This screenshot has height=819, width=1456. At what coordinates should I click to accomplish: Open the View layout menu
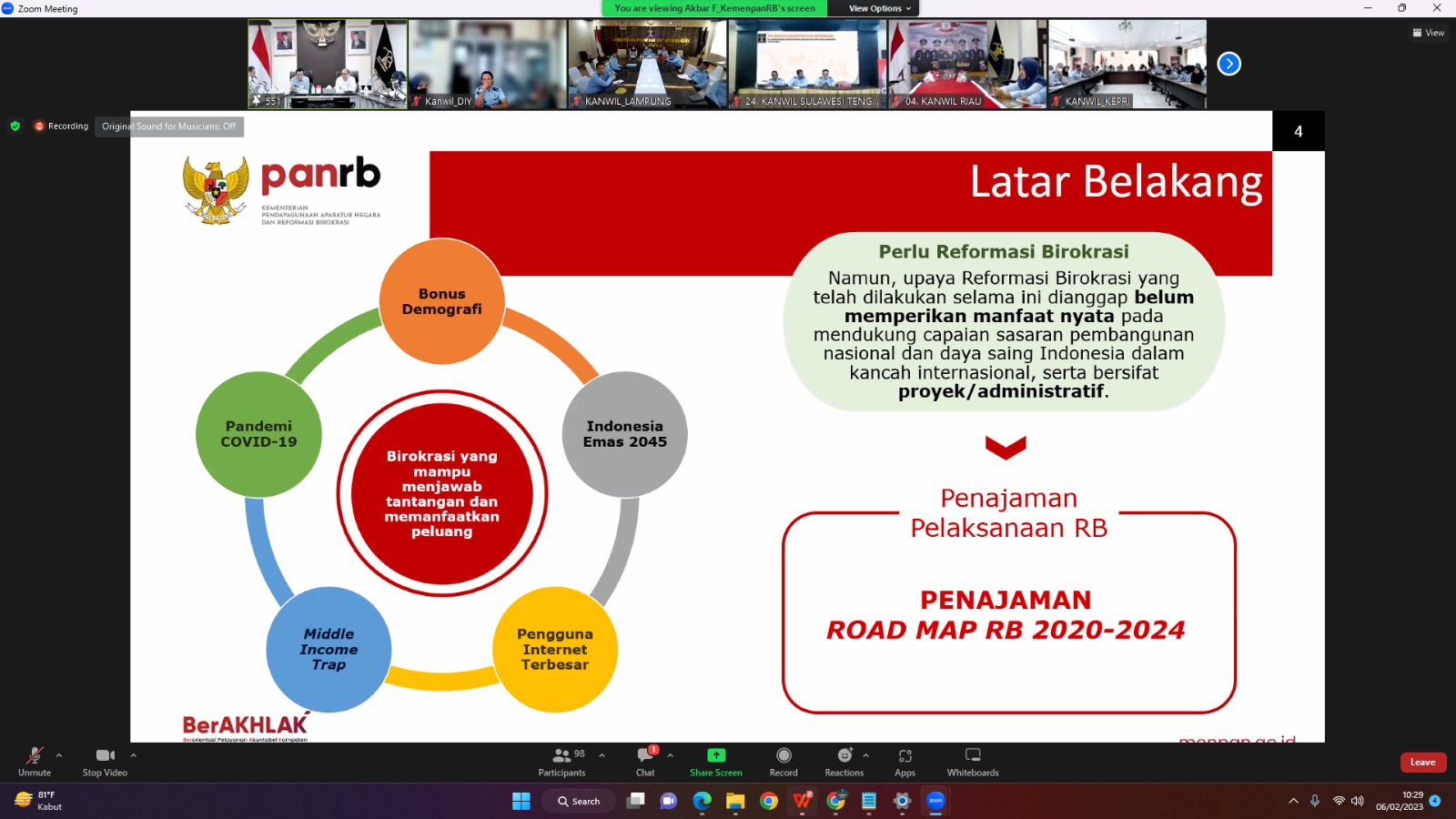coord(1428,33)
